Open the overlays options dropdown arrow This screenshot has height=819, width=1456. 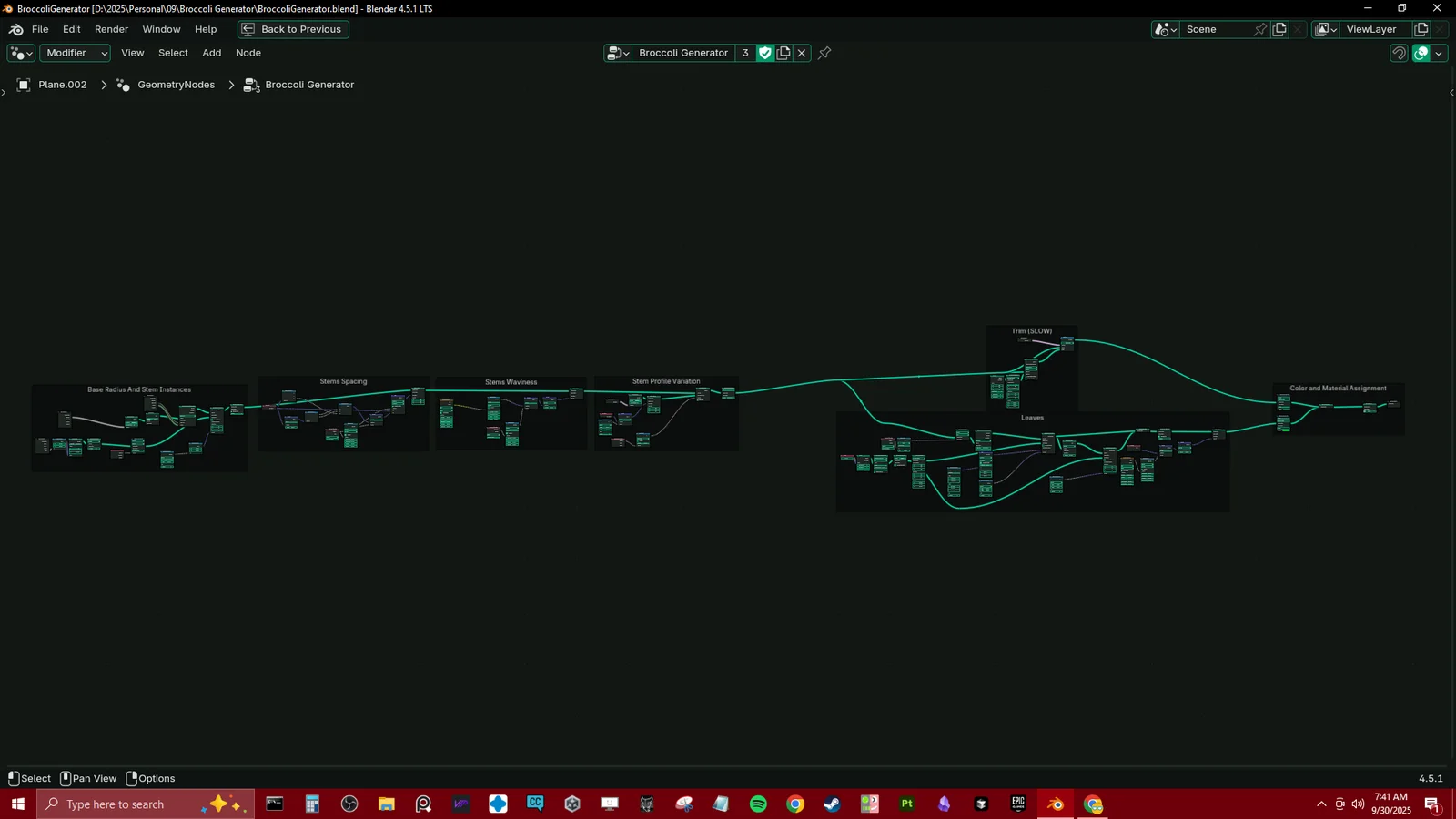(x=1437, y=53)
